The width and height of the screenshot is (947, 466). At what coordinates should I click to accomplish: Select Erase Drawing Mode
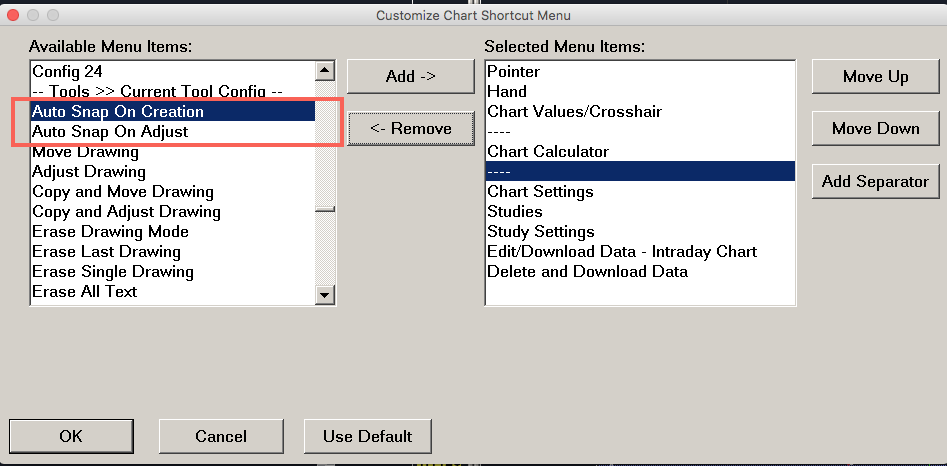[x=173, y=231]
